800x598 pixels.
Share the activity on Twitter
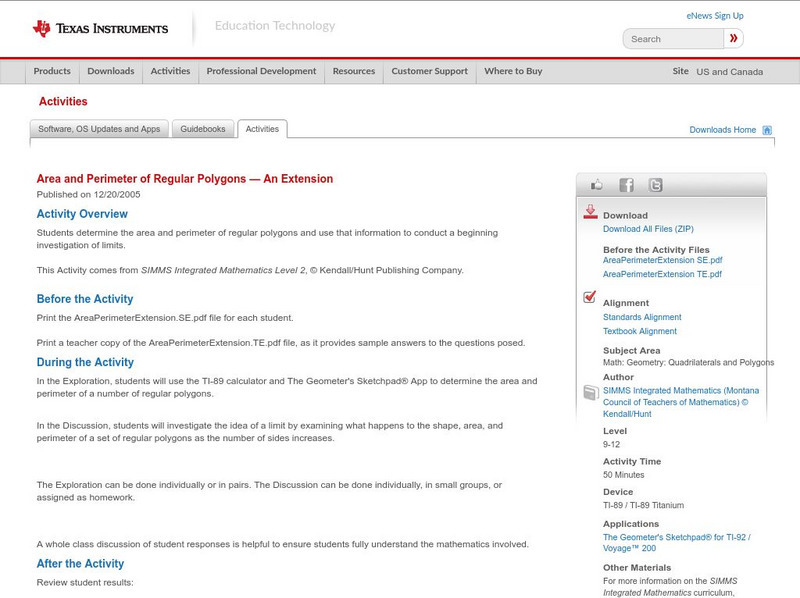click(x=656, y=185)
